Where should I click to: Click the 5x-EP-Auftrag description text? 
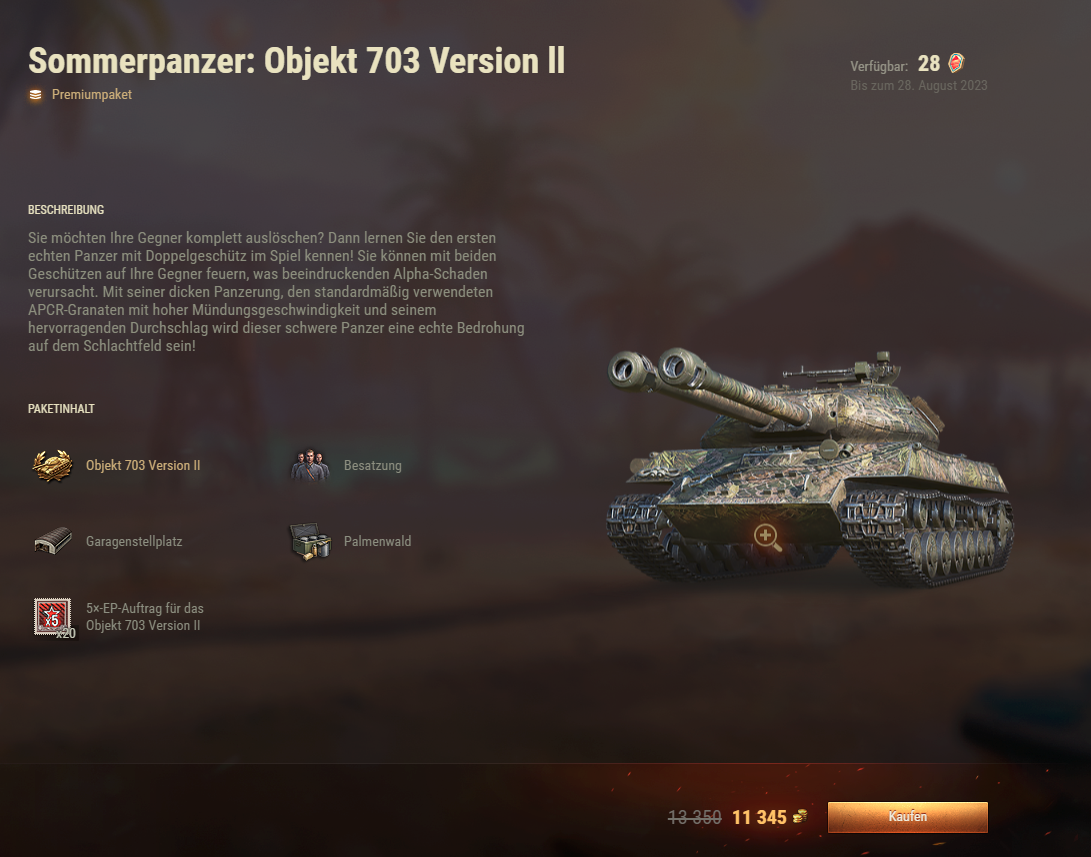click(x=145, y=616)
